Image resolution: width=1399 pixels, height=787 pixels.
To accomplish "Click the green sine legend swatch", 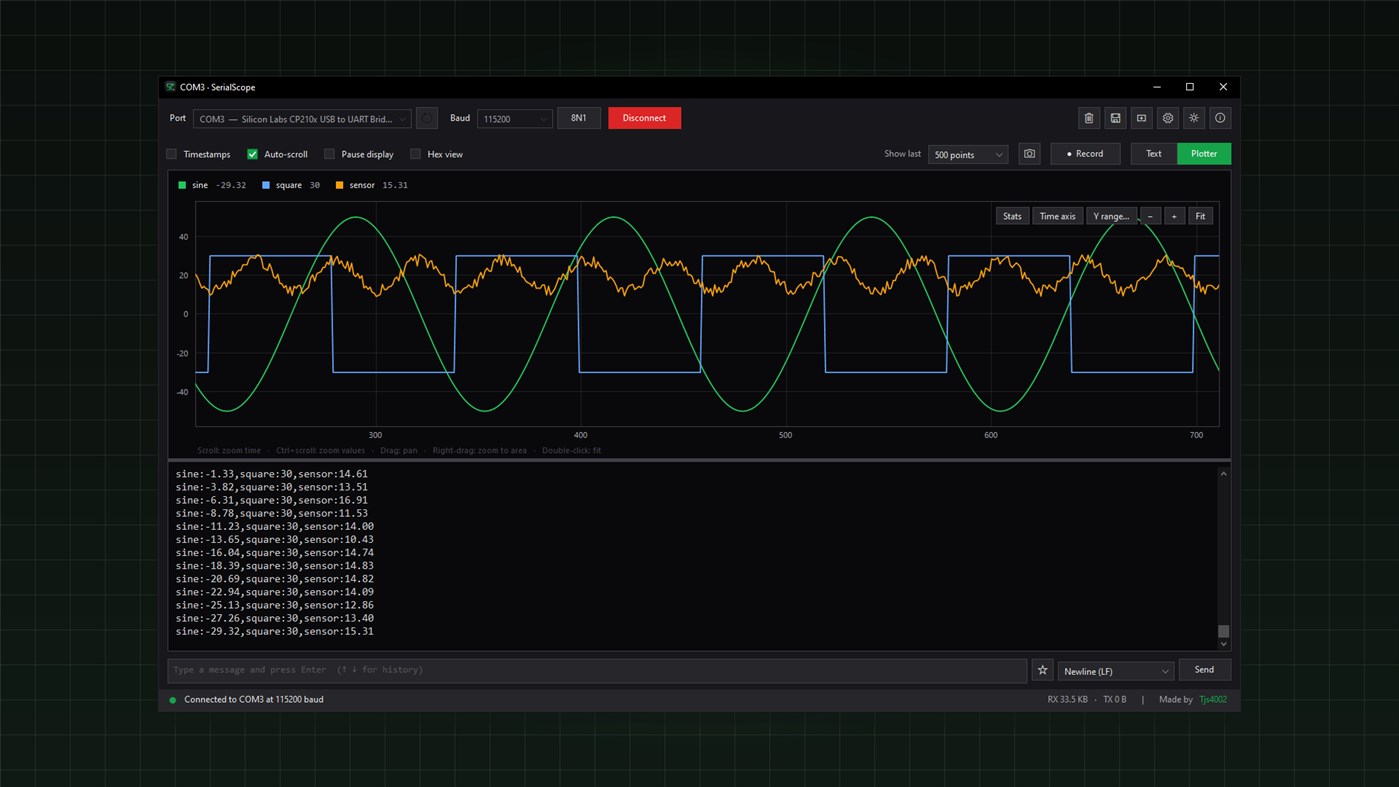I will tap(182, 185).
